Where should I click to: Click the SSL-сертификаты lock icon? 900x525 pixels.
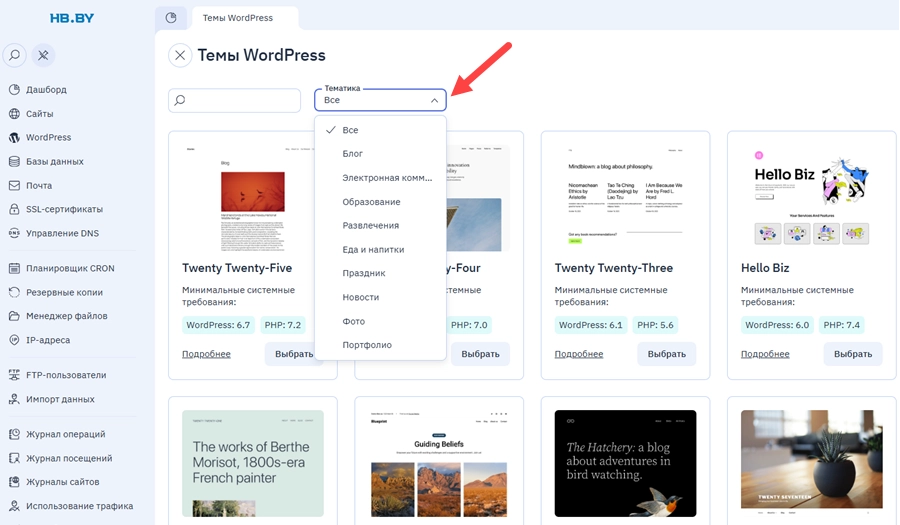(14, 209)
